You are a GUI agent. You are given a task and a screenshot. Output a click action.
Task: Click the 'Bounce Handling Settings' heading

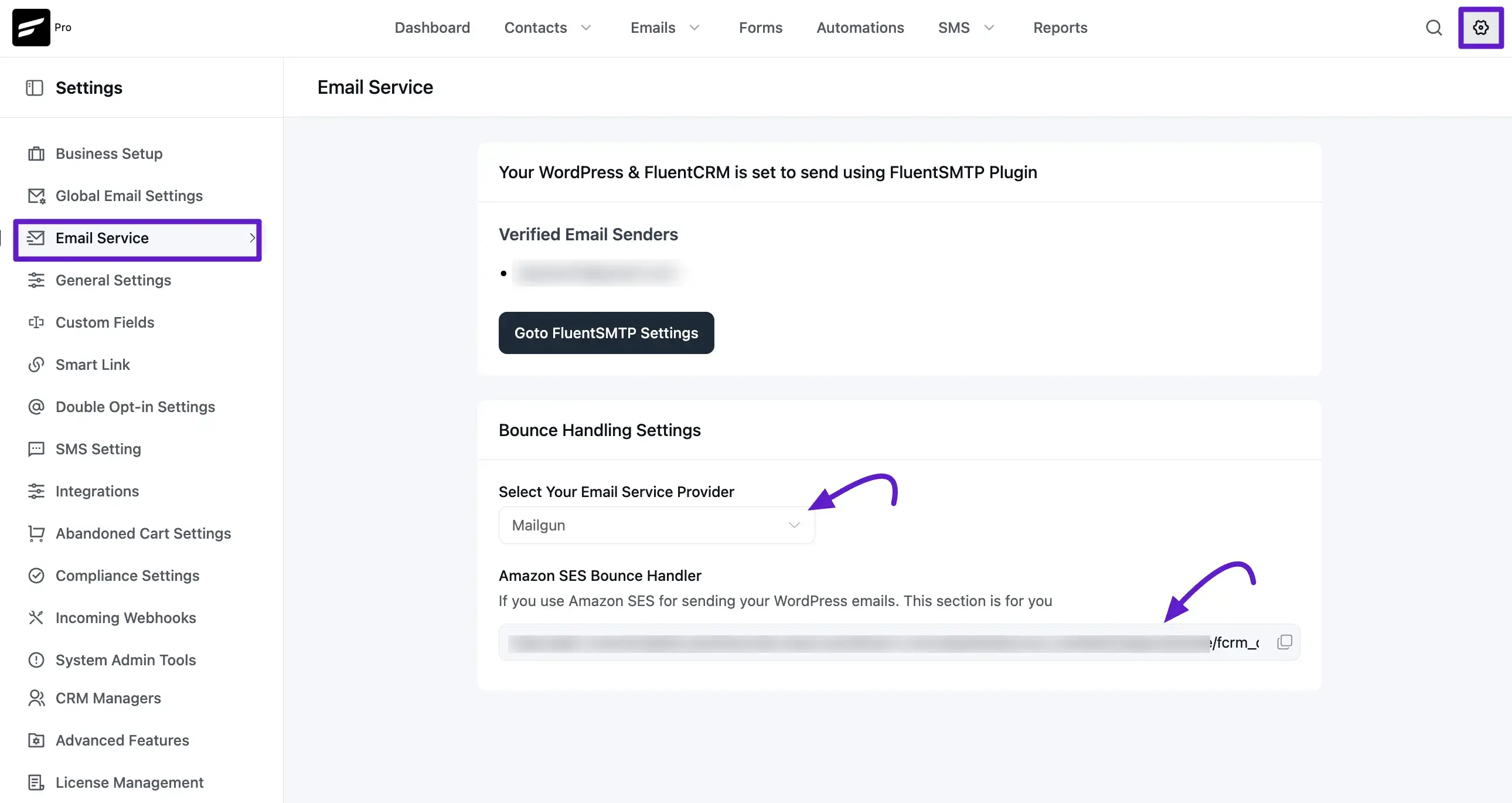[600, 430]
